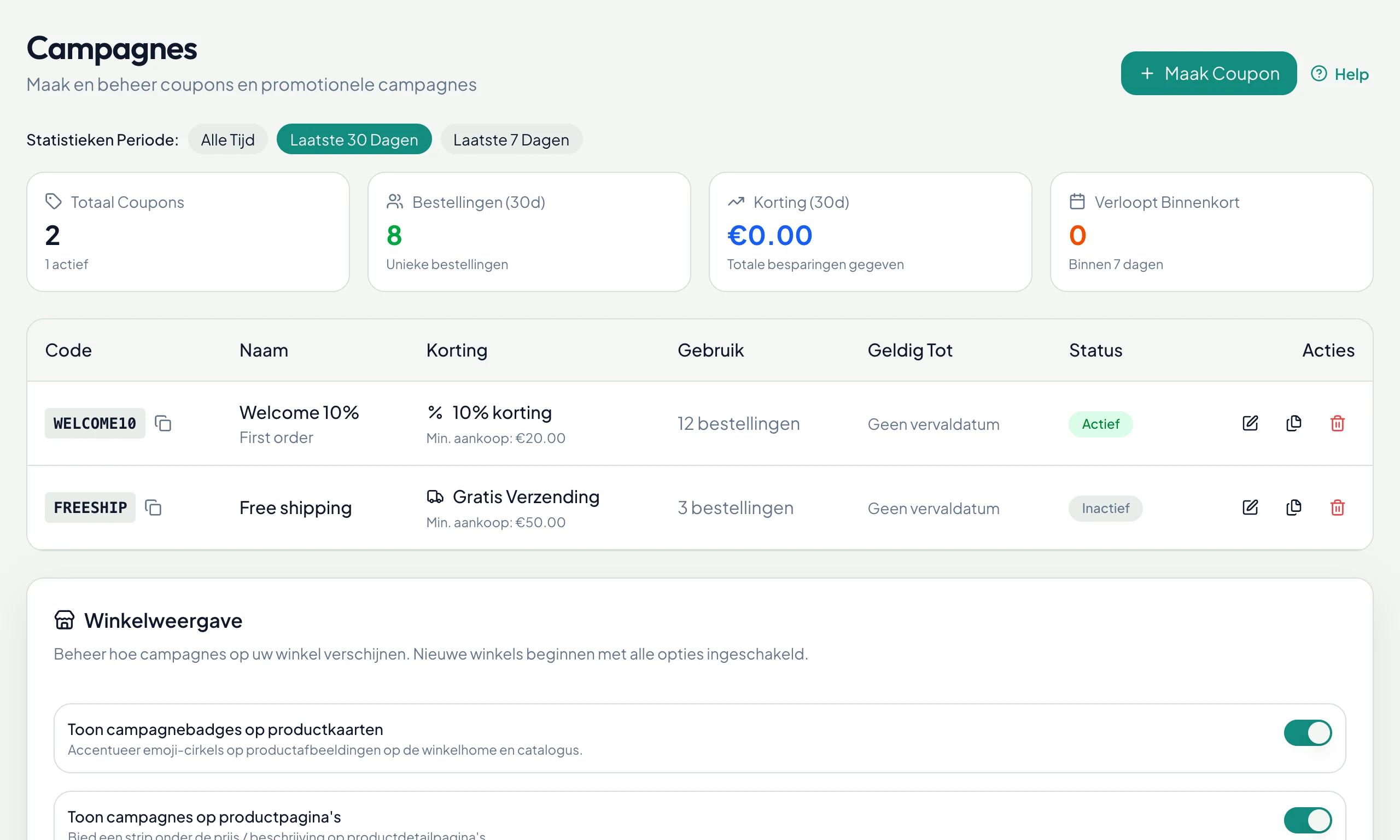Click the users icon on Bestellingen card
The image size is (1400, 840).
tap(394, 201)
